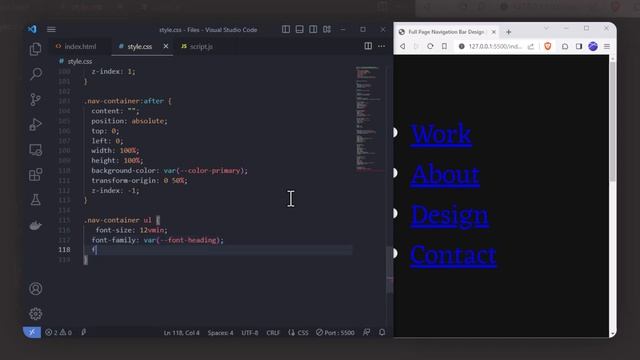This screenshot has width=640, height=360.
Task: Click the VS Code logo icon
Action: 32,29
